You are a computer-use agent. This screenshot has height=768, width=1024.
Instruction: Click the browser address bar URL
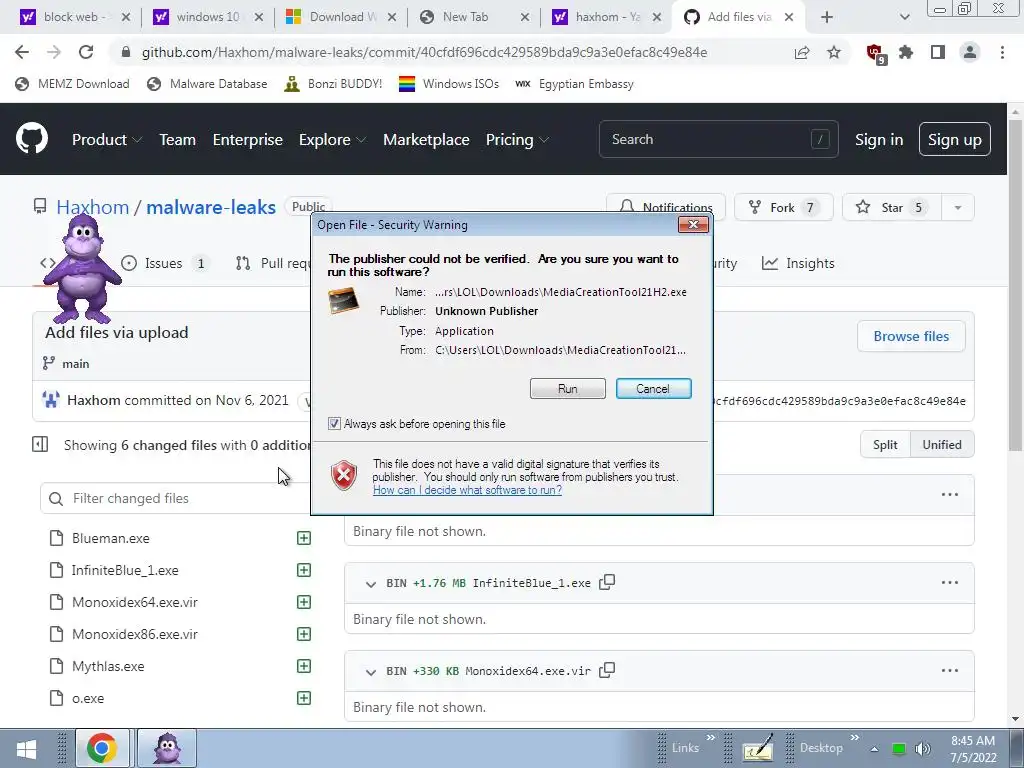(424, 52)
